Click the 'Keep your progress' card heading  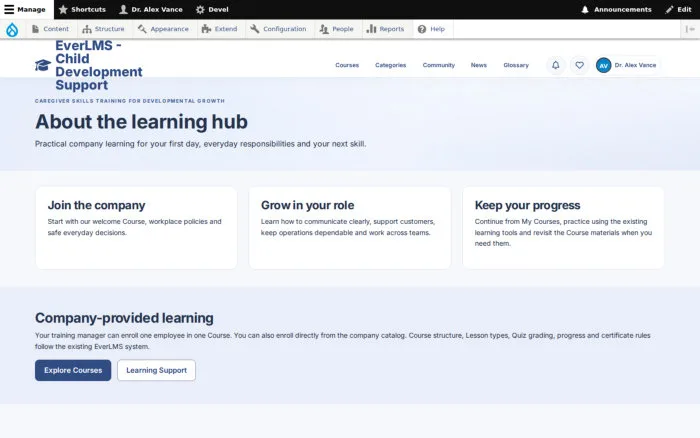click(527, 205)
